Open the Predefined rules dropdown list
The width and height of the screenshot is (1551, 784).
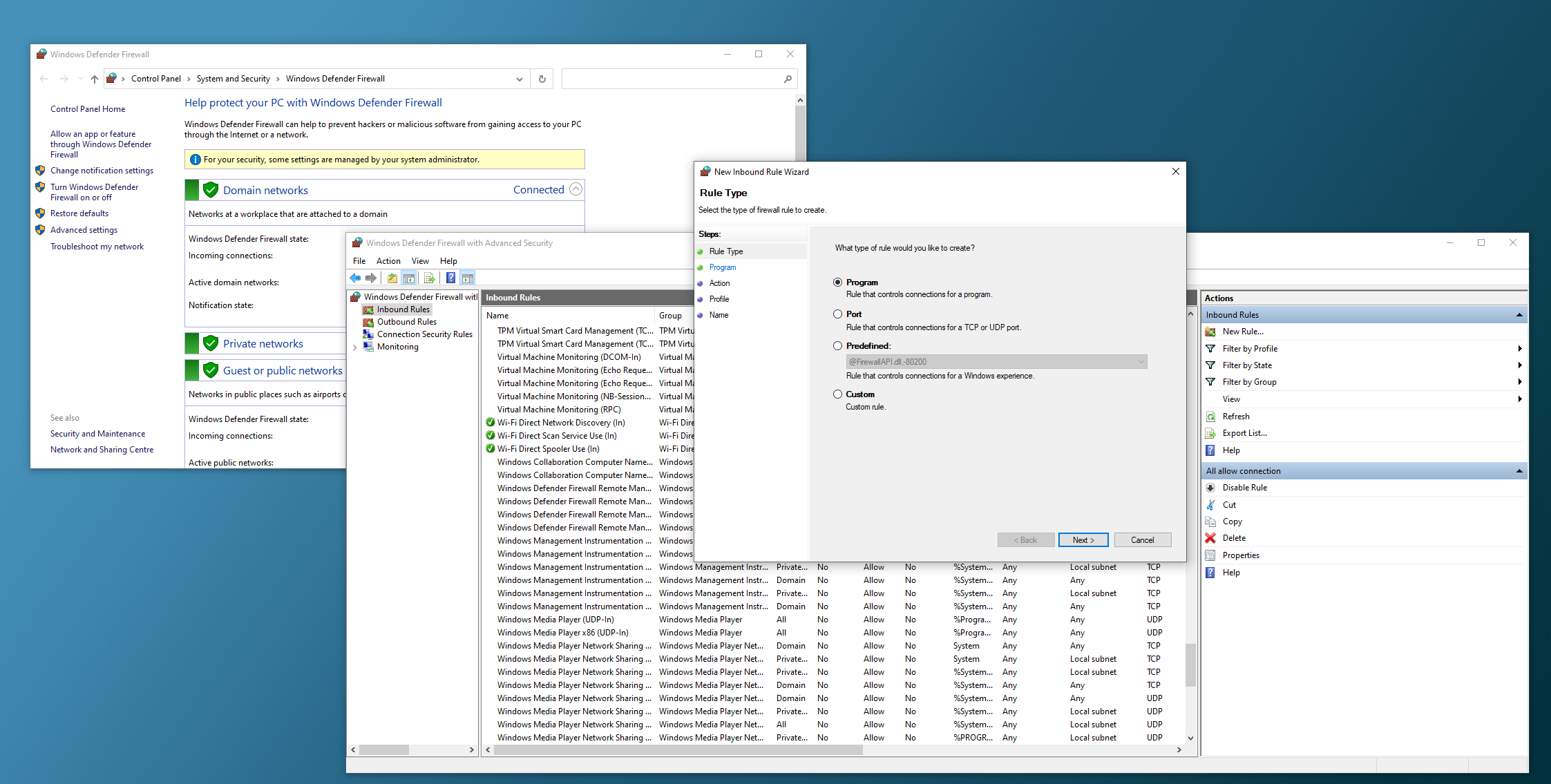pos(1140,361)
